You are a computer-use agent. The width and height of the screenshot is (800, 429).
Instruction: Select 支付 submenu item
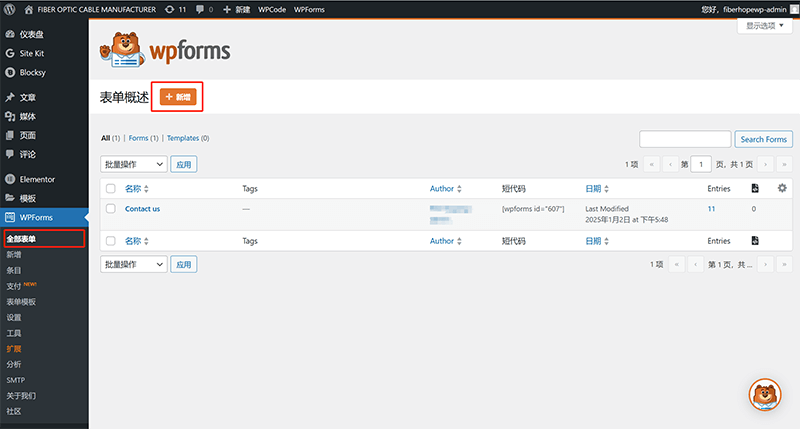14,286
